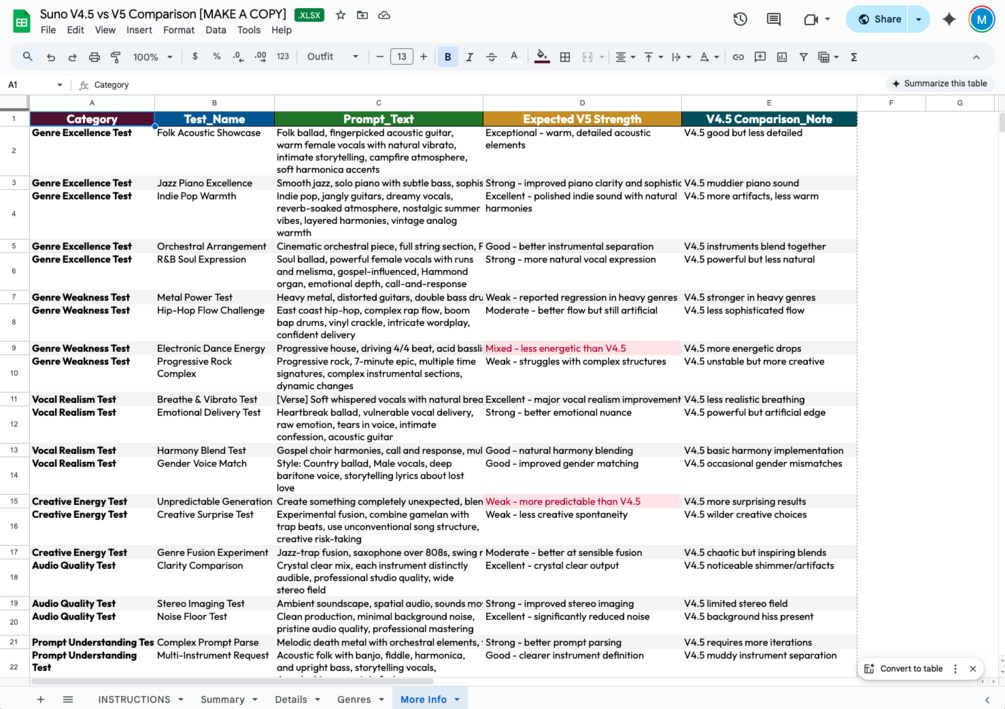The width and height of the screenshot is (1005, 709).
Task: Select column F header
Action: tap(891, 103)
